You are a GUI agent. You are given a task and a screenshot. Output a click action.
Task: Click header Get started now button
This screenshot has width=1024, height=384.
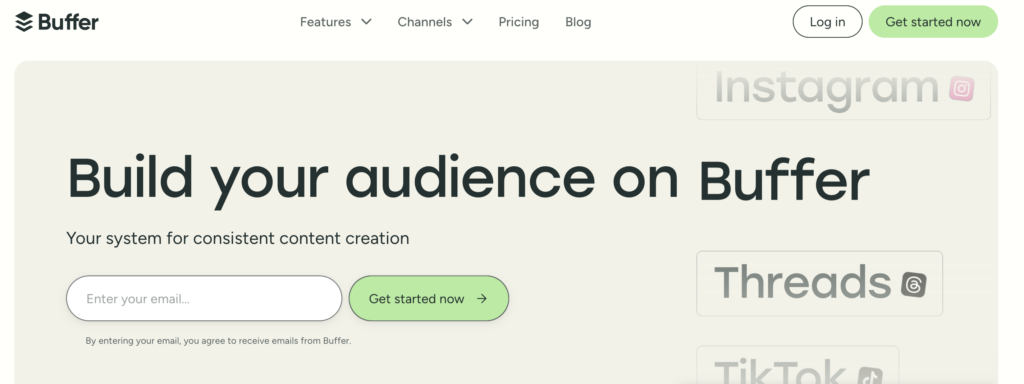click(933, 22)
